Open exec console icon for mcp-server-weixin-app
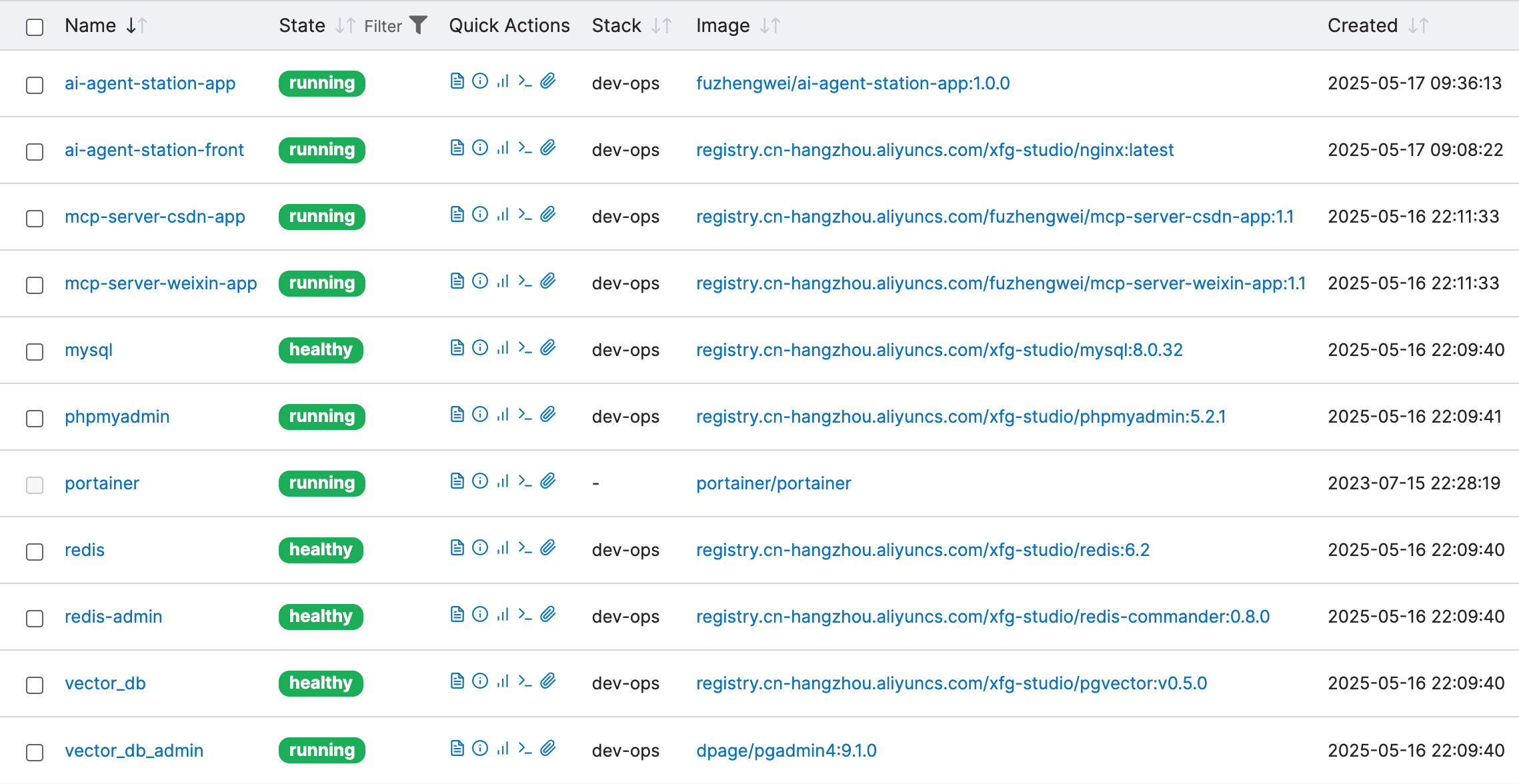Image resolution: width=1519 pixels, height=784 pixels. click(x=525, y=281)
